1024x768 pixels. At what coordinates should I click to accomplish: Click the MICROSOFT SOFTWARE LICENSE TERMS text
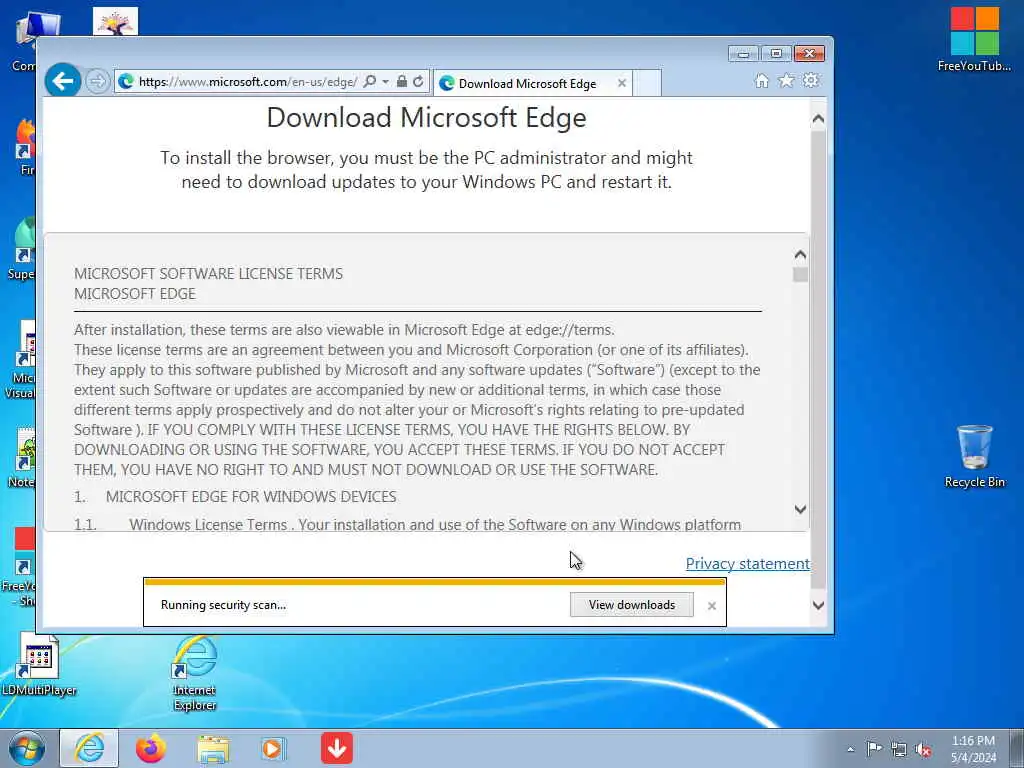tap(208, 274)
